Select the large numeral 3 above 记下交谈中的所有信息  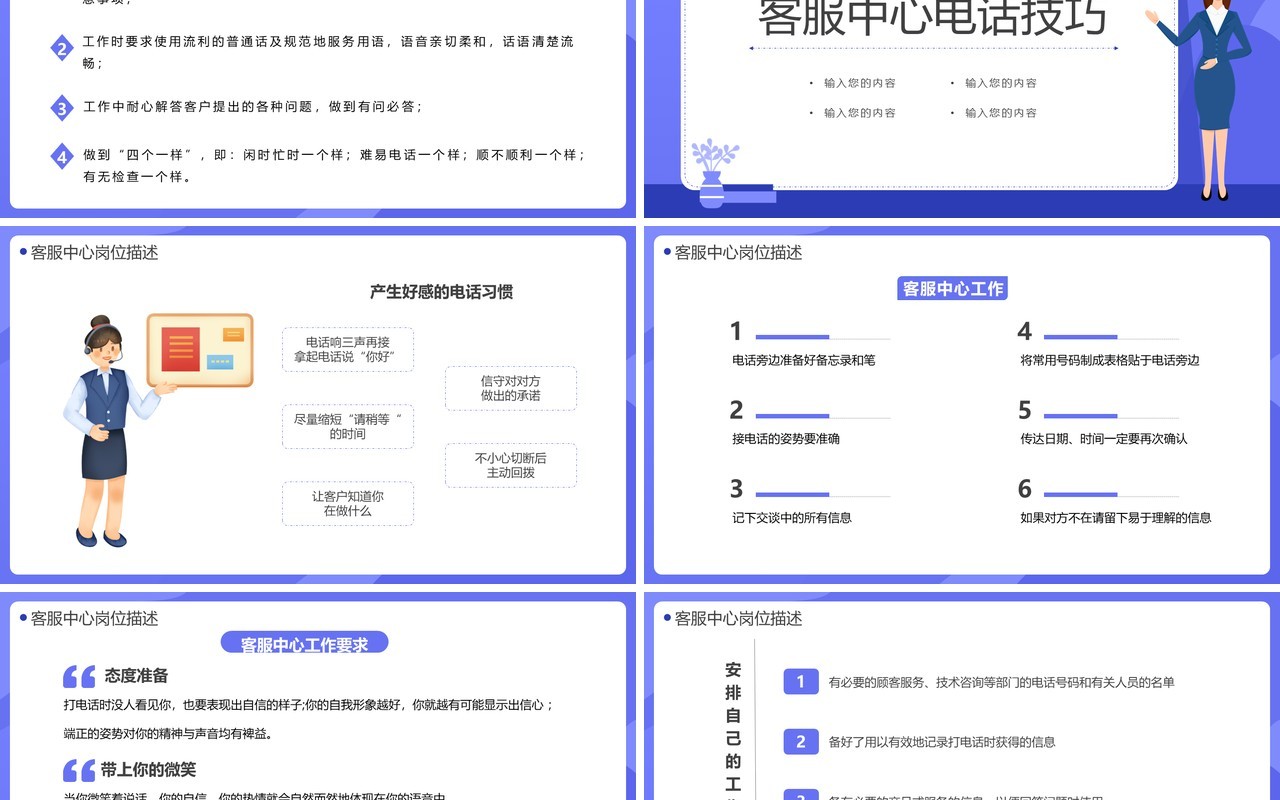[736, 489]
